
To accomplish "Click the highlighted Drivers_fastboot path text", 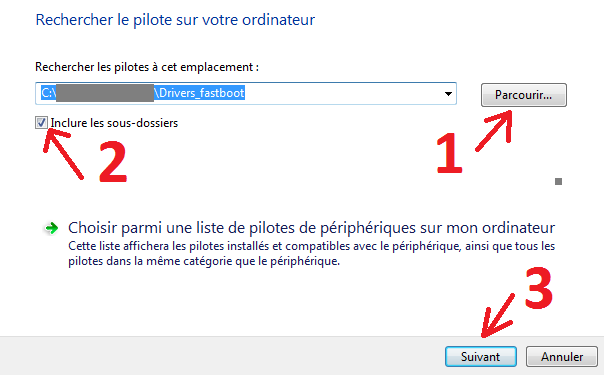I will (x=200, y=93).
